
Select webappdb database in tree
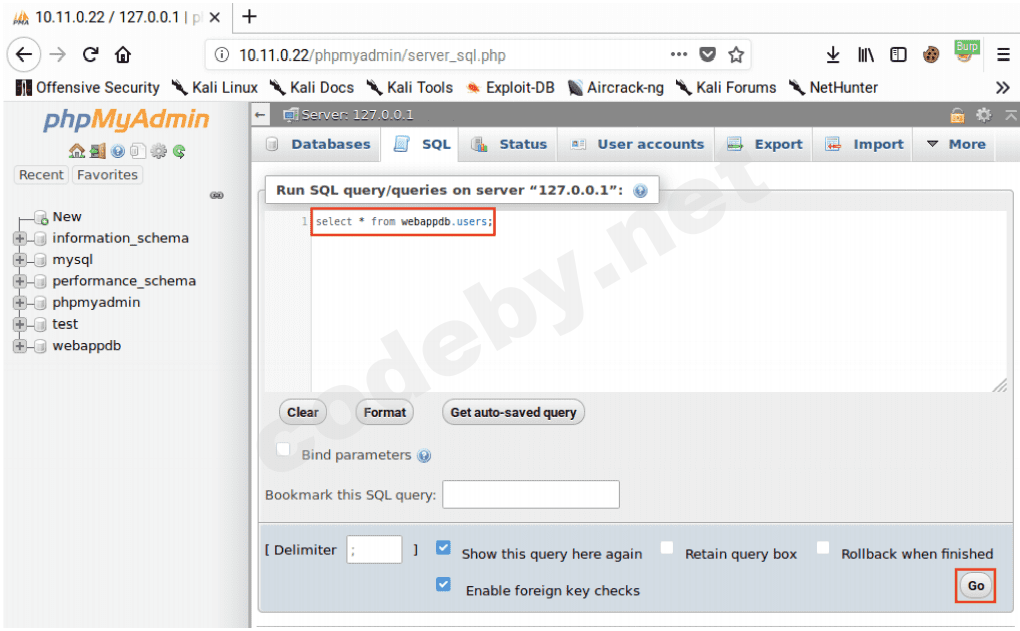(x=87, y=345)
